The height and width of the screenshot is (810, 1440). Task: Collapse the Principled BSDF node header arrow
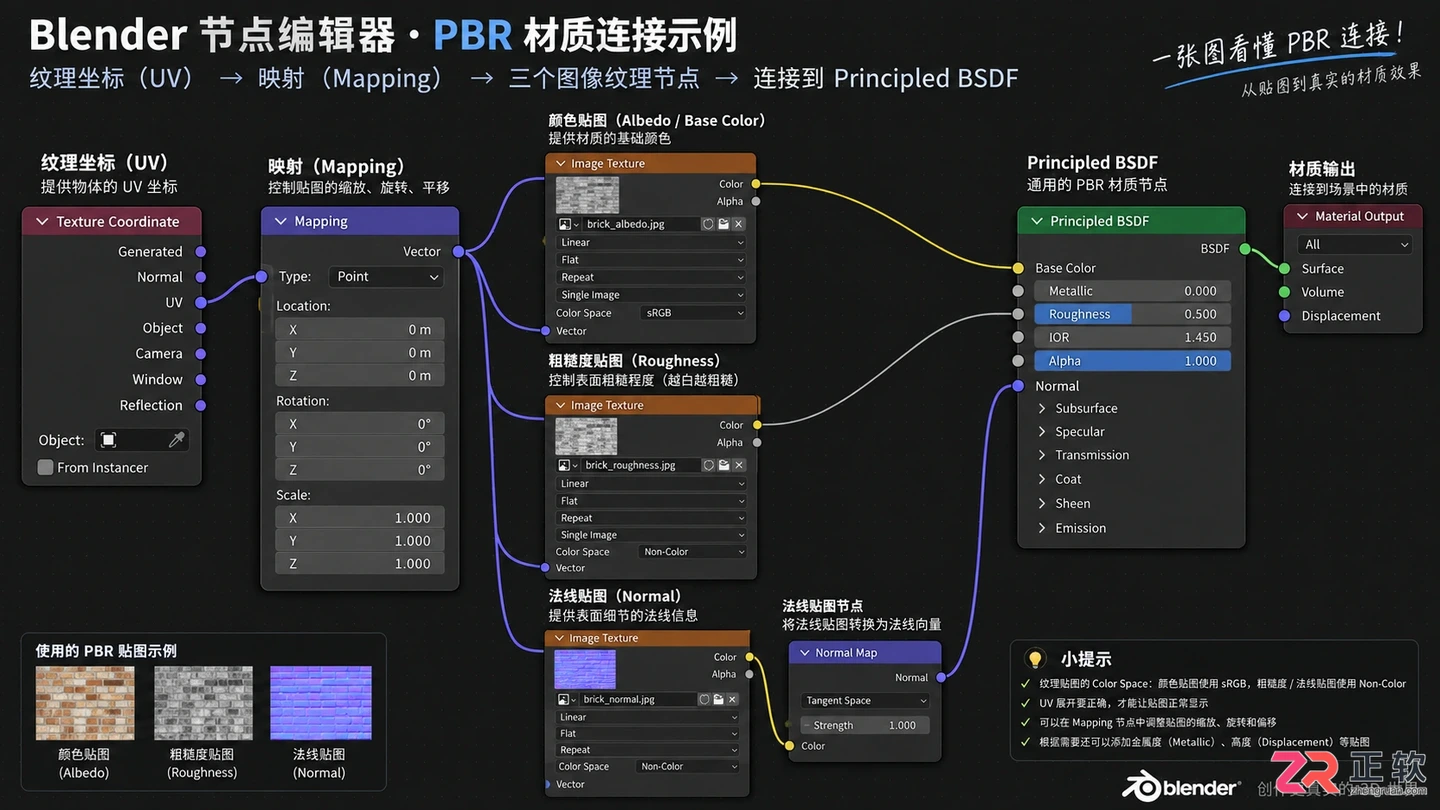click(x=1036, y=221)
